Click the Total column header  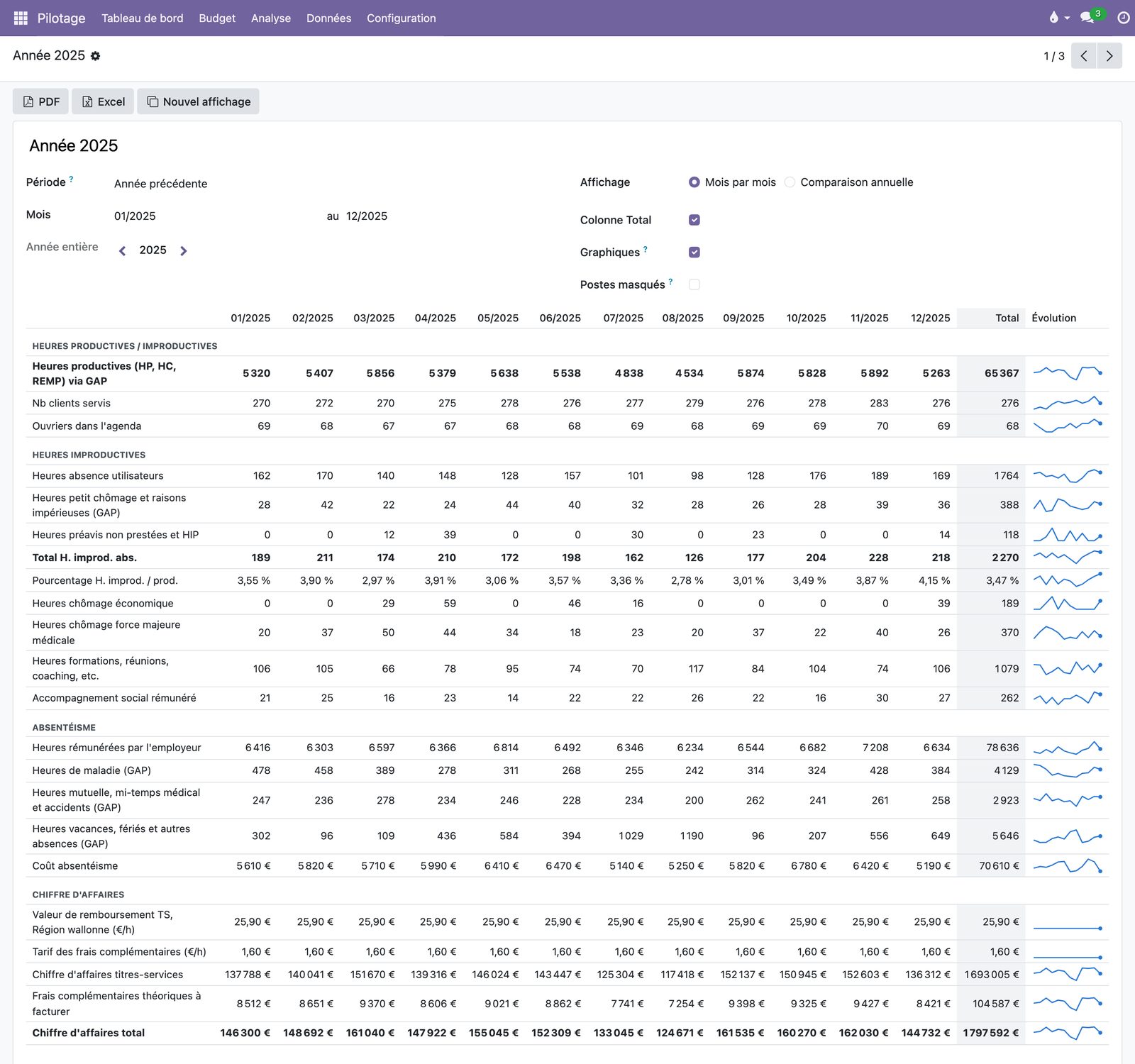(x=1007, y=318)
